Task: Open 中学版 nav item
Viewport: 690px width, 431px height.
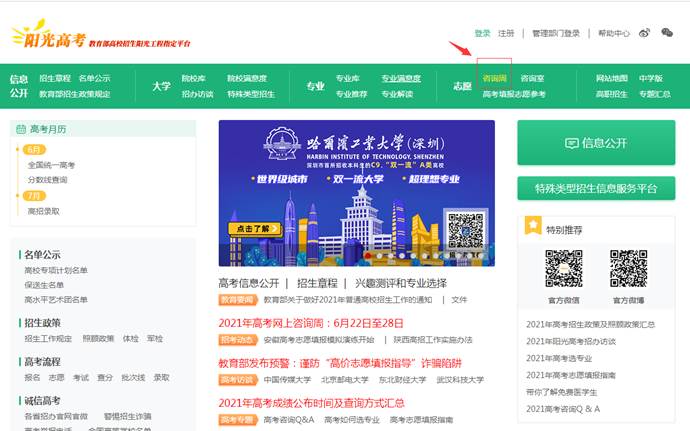Action: (x=651, y=78)
